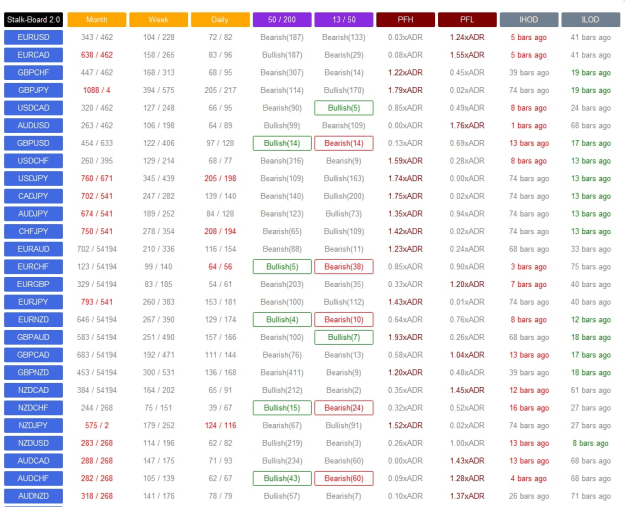Image resolution: width=625 pixels, height=507 pixels.
Task: Open the AUDNZD symbol button
Action: pos(33,496)
